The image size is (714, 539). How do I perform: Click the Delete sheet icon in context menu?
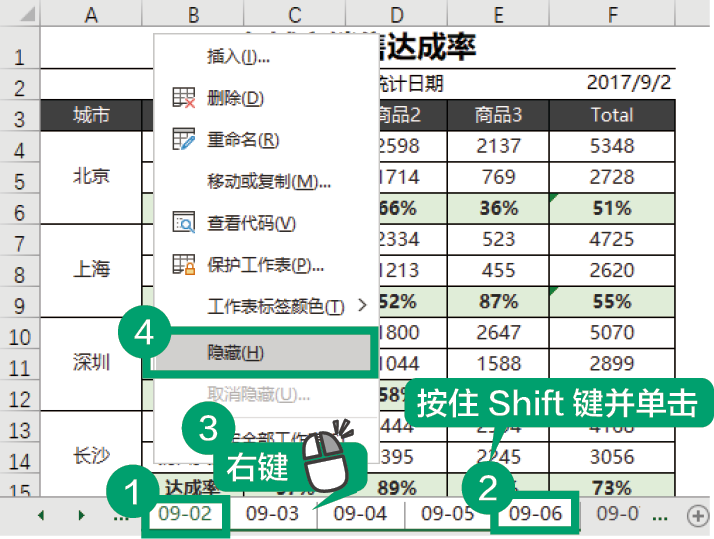[x=183, y=98]
